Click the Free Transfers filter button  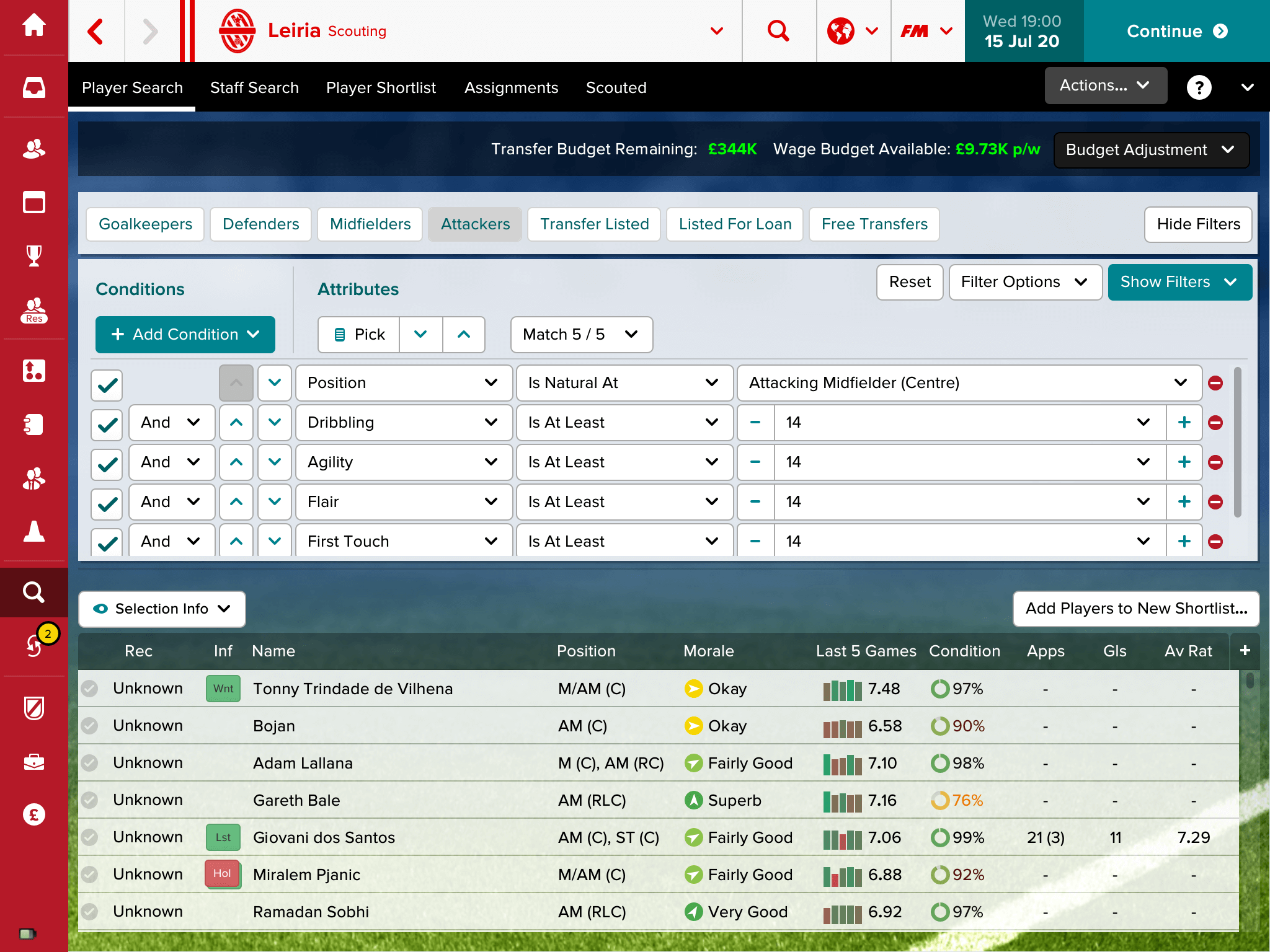tap(874, 224)
